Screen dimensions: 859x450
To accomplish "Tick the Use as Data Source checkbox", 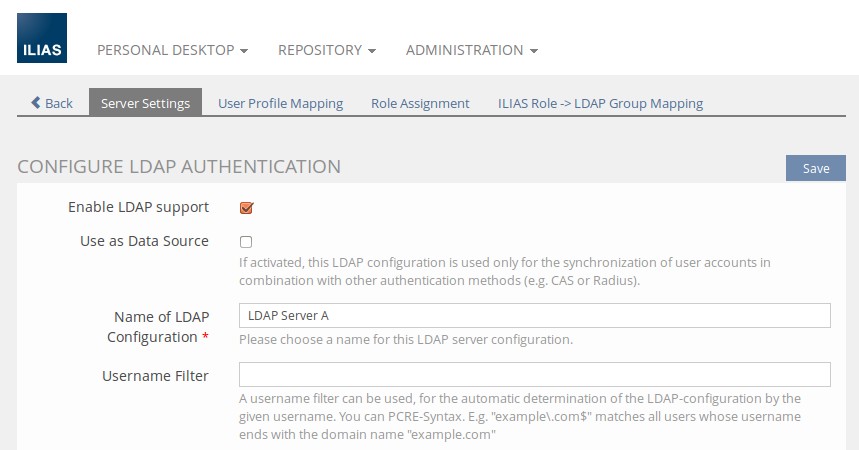I will [246, 241].
